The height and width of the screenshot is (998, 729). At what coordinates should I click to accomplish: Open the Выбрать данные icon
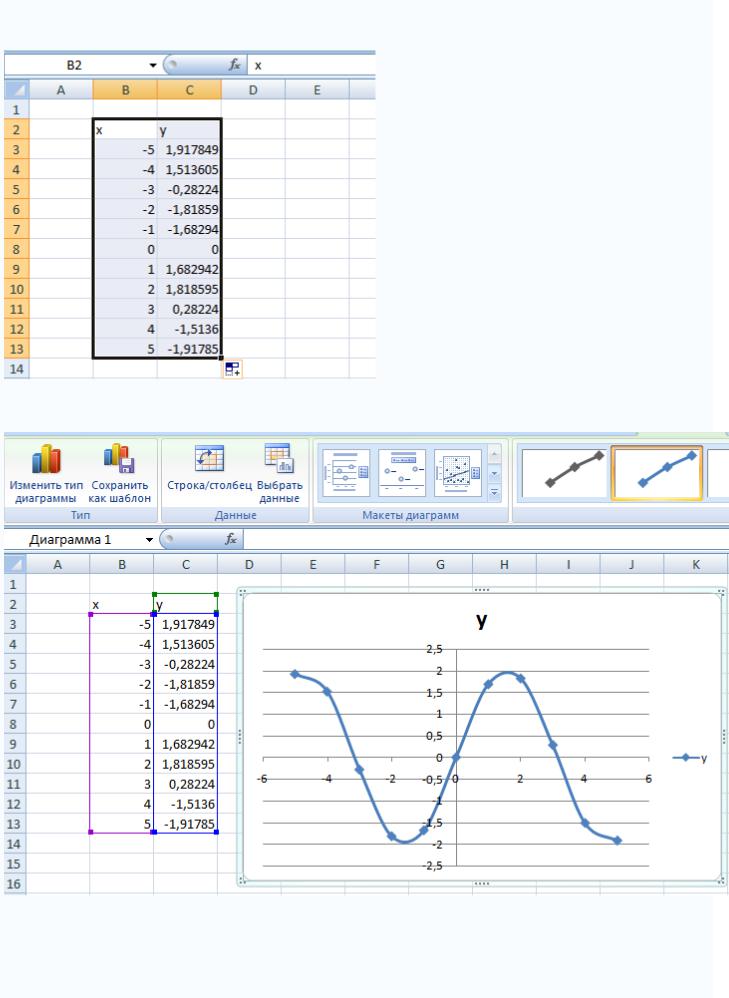(279, 458)
